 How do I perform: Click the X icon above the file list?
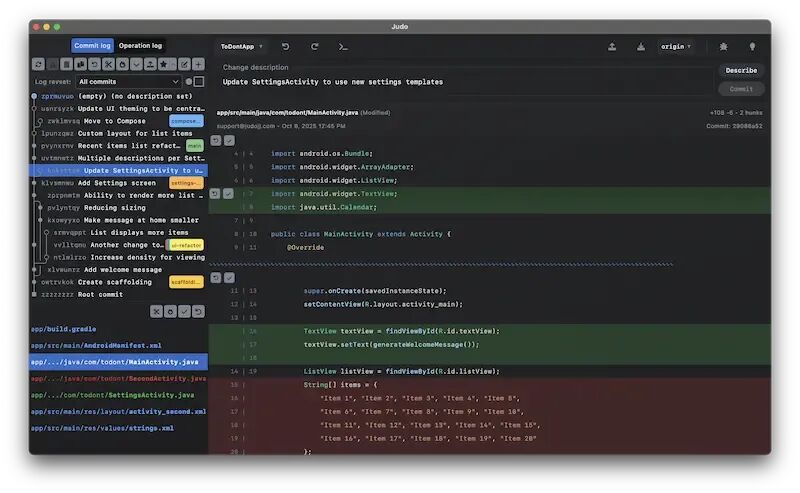tap(157, 311)
